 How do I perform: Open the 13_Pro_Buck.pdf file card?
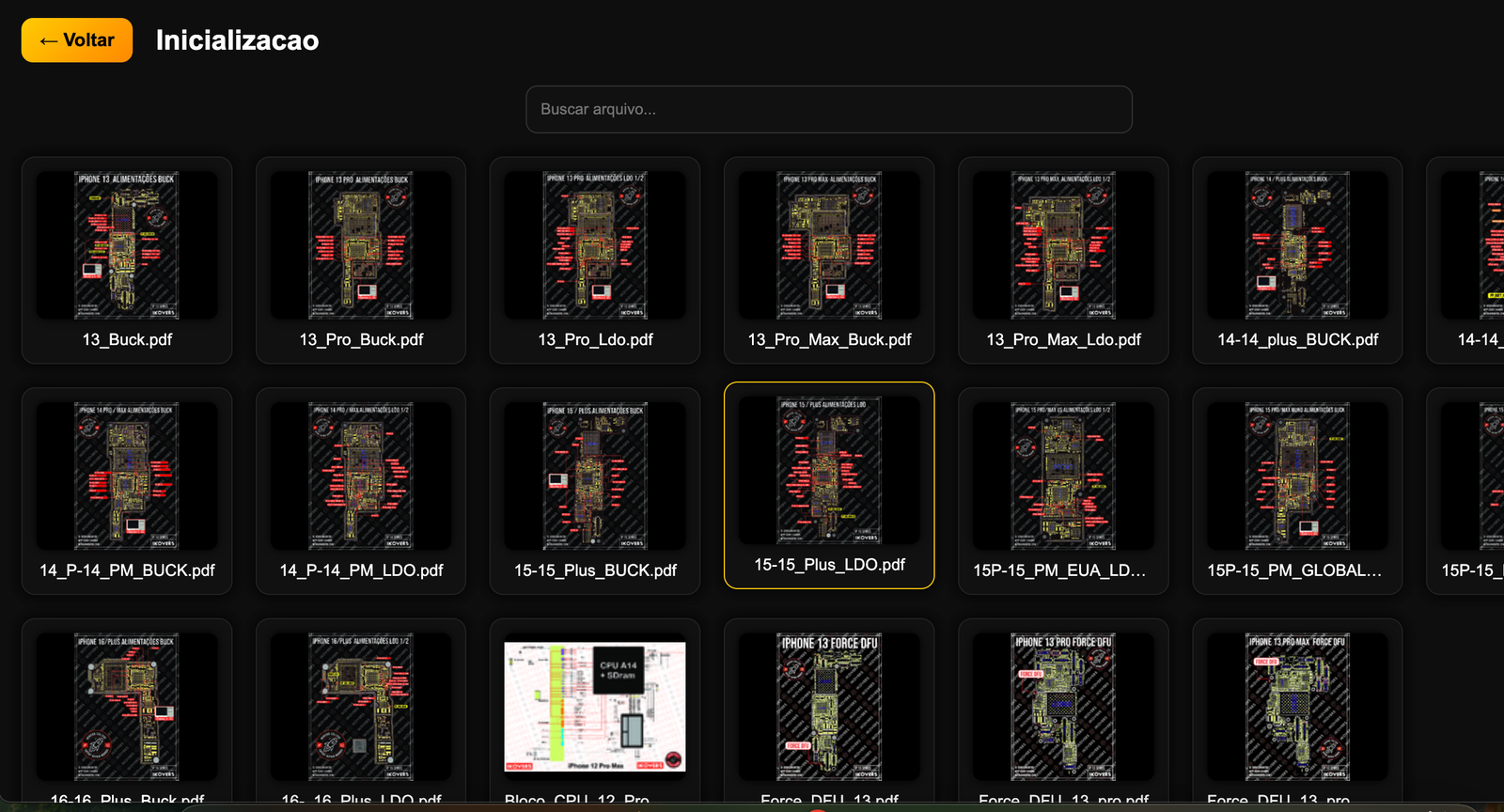[361, 260]
